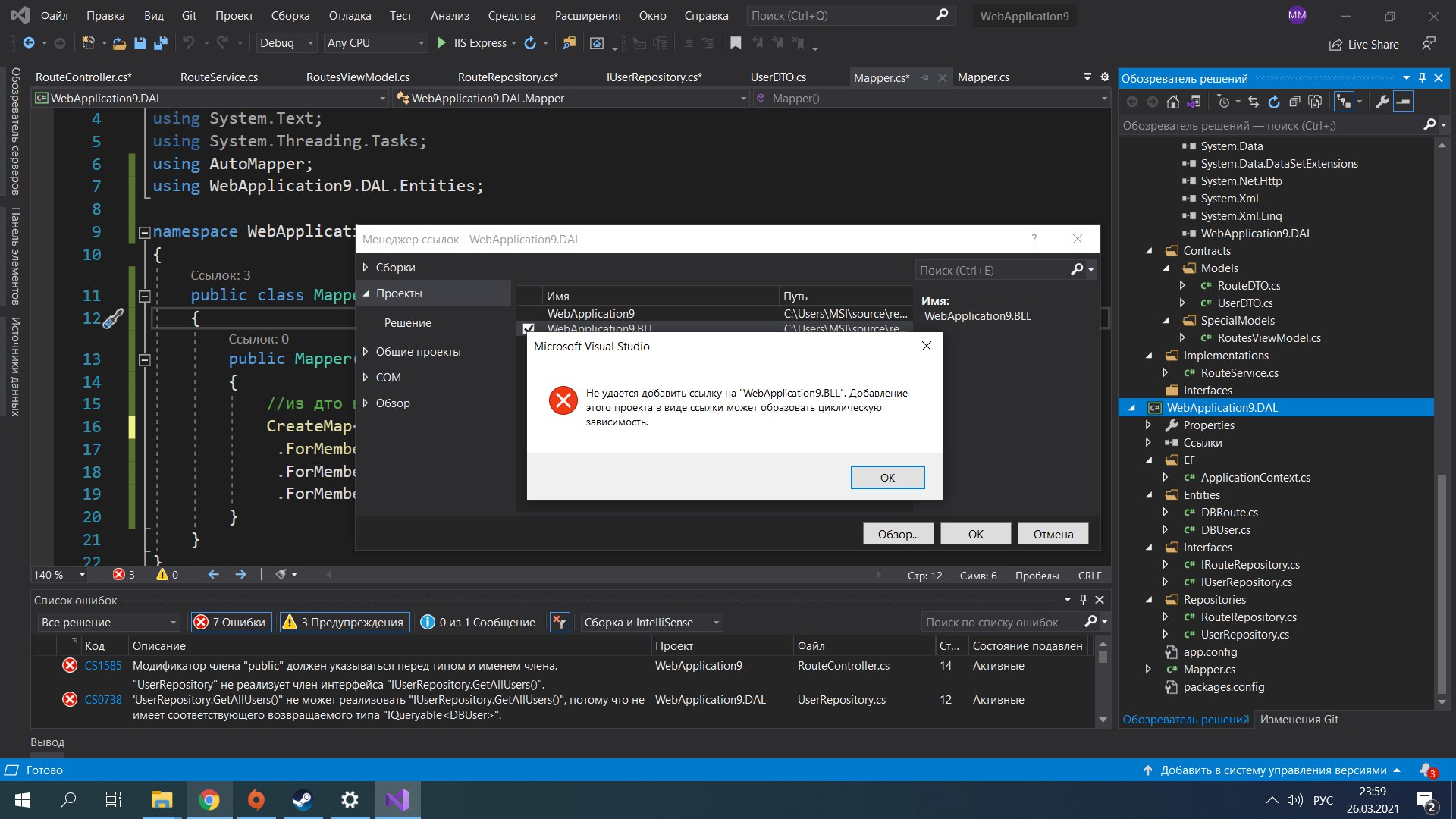The height and width of the screenshot is (819, 1456).
Task: Toggle the 7 Ошибки error filter
Action: click(x=232, y=622)
